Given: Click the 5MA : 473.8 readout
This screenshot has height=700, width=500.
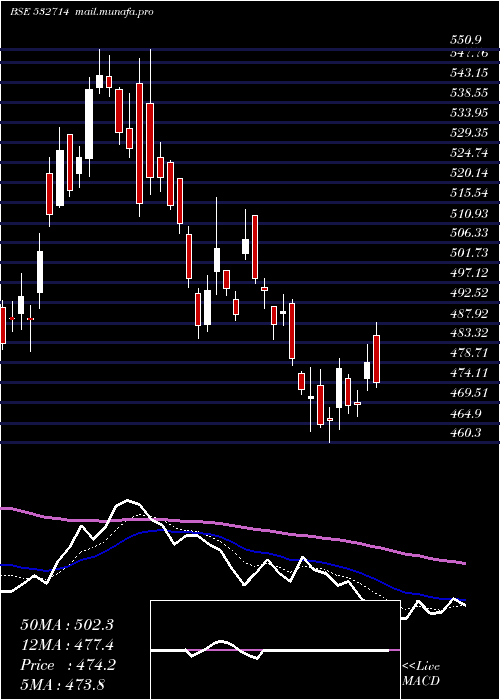Looking at the screenshot, I should tap(62, 685).
